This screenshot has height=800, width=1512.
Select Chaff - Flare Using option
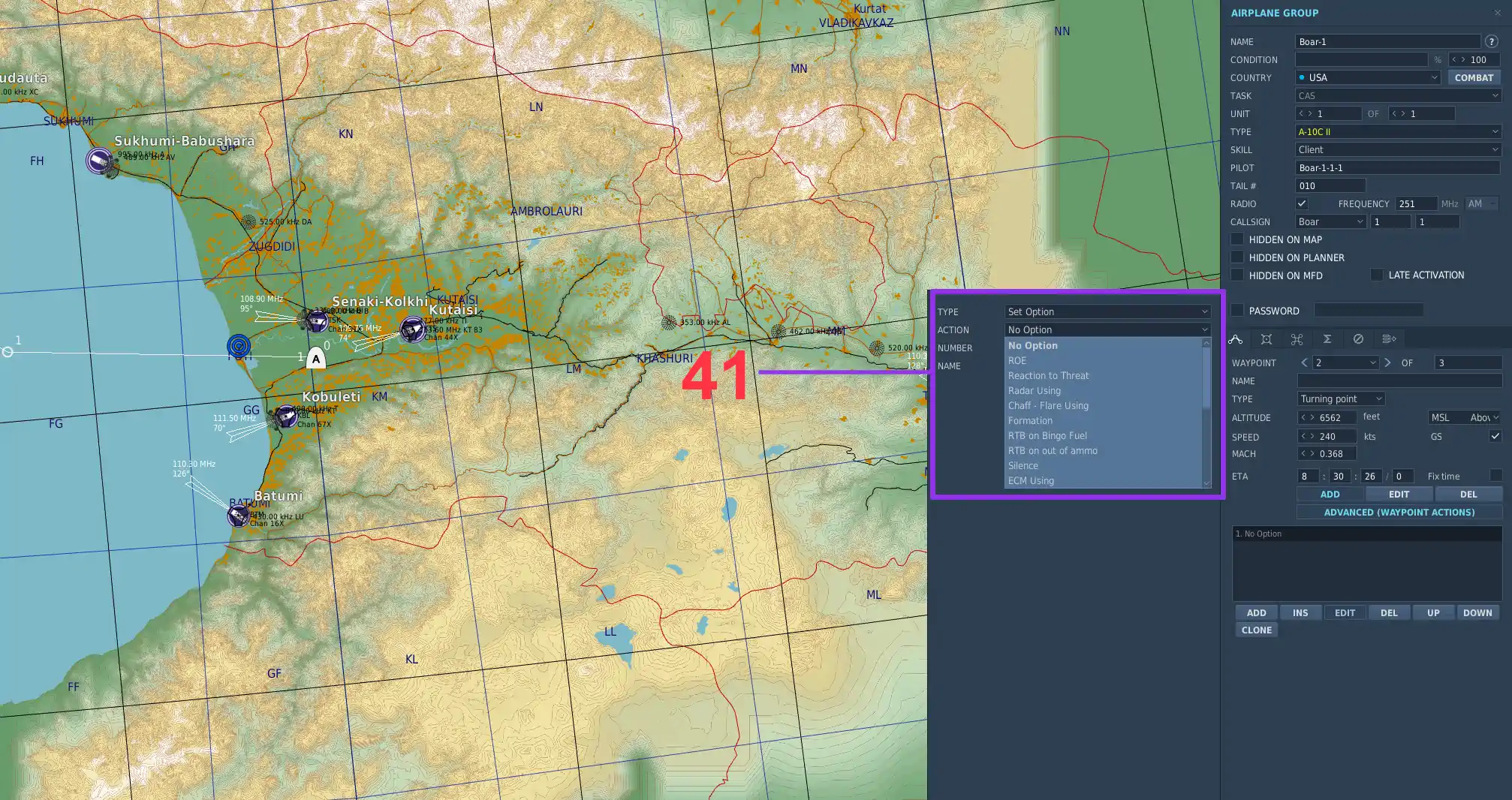click(x=1104, y=405)
